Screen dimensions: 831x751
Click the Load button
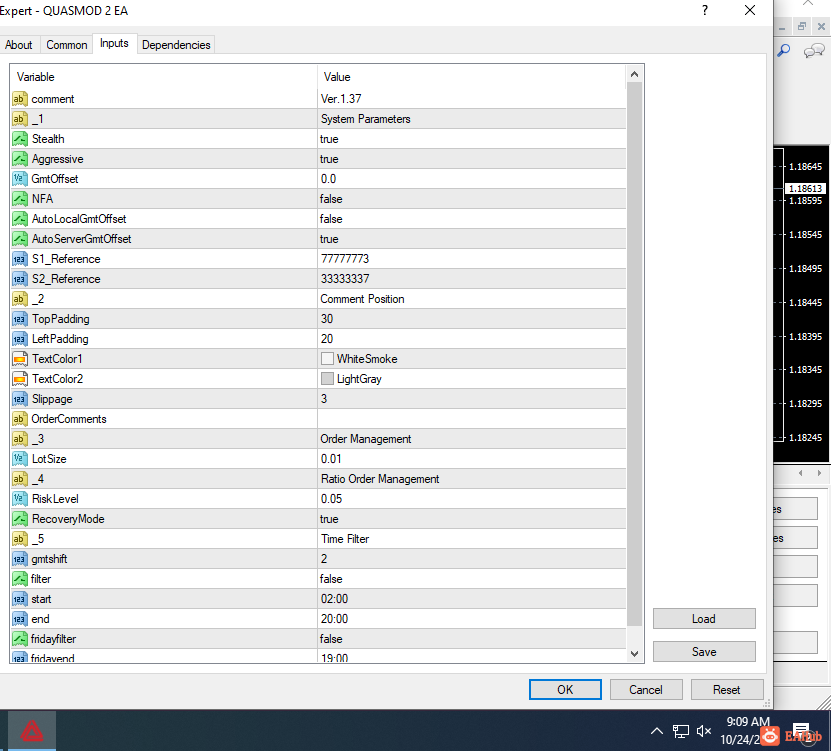(704, 619)
